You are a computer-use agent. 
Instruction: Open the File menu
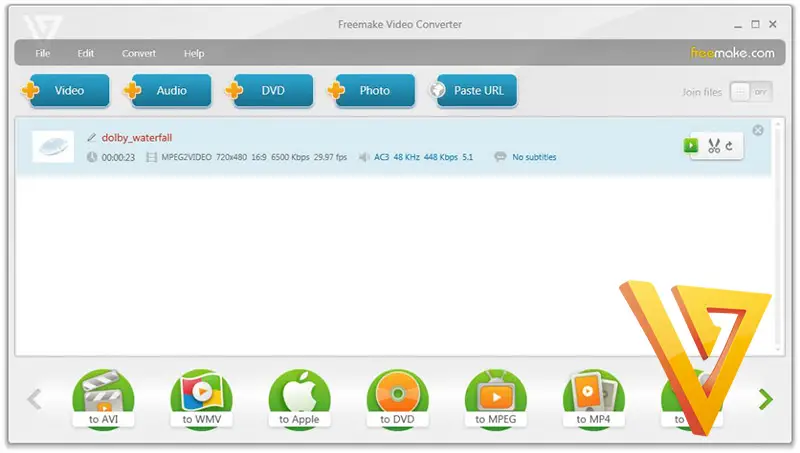click(43, 53)
